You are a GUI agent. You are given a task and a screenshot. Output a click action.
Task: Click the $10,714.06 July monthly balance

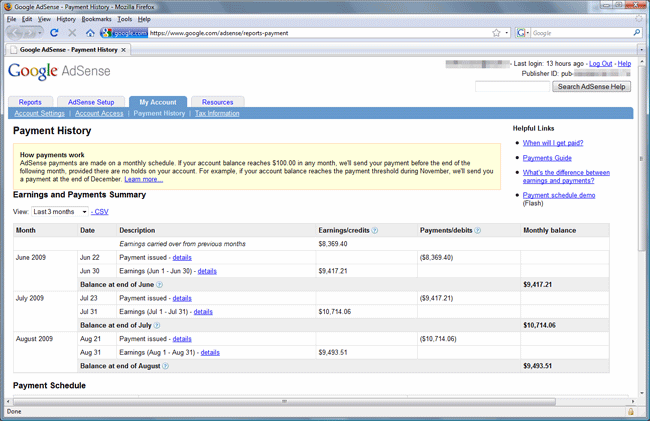coord(539,325)
